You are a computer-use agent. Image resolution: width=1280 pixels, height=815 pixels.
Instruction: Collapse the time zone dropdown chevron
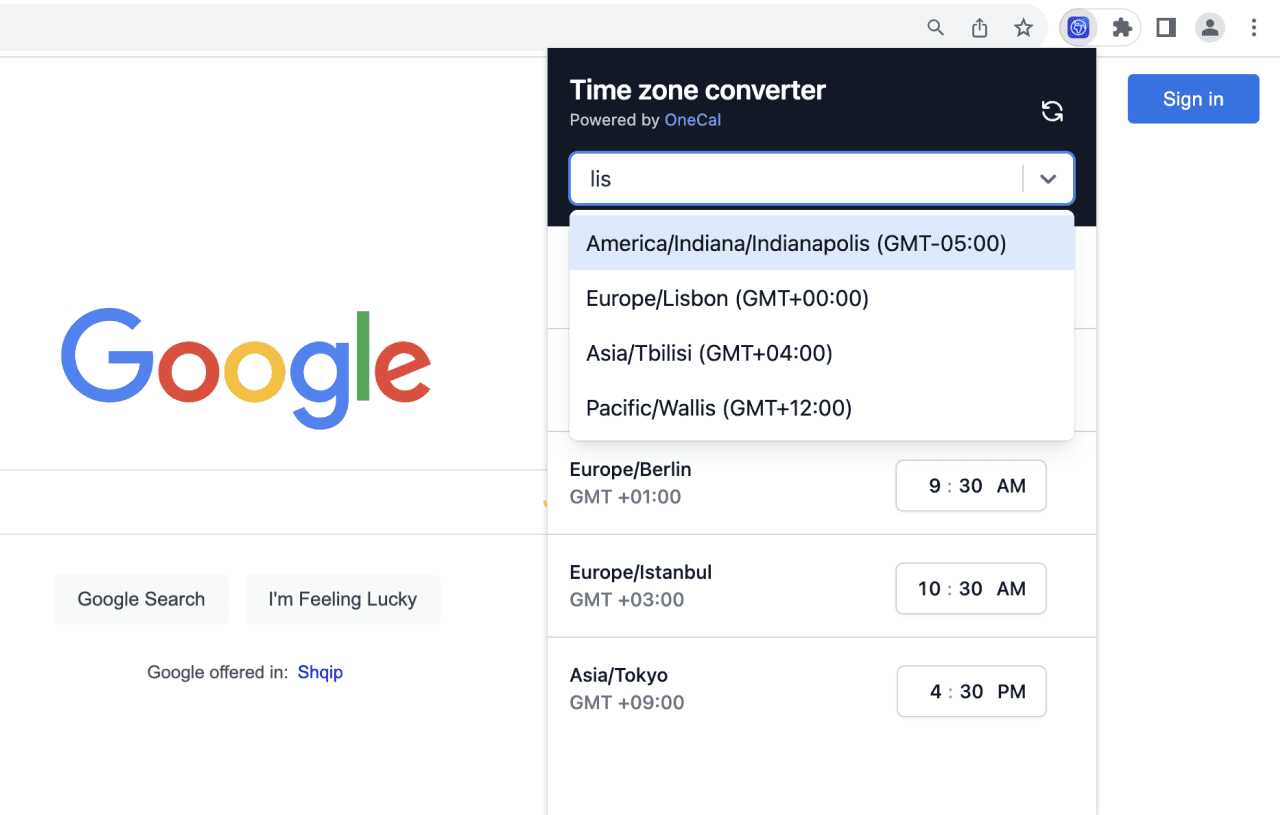point(1048,179)
